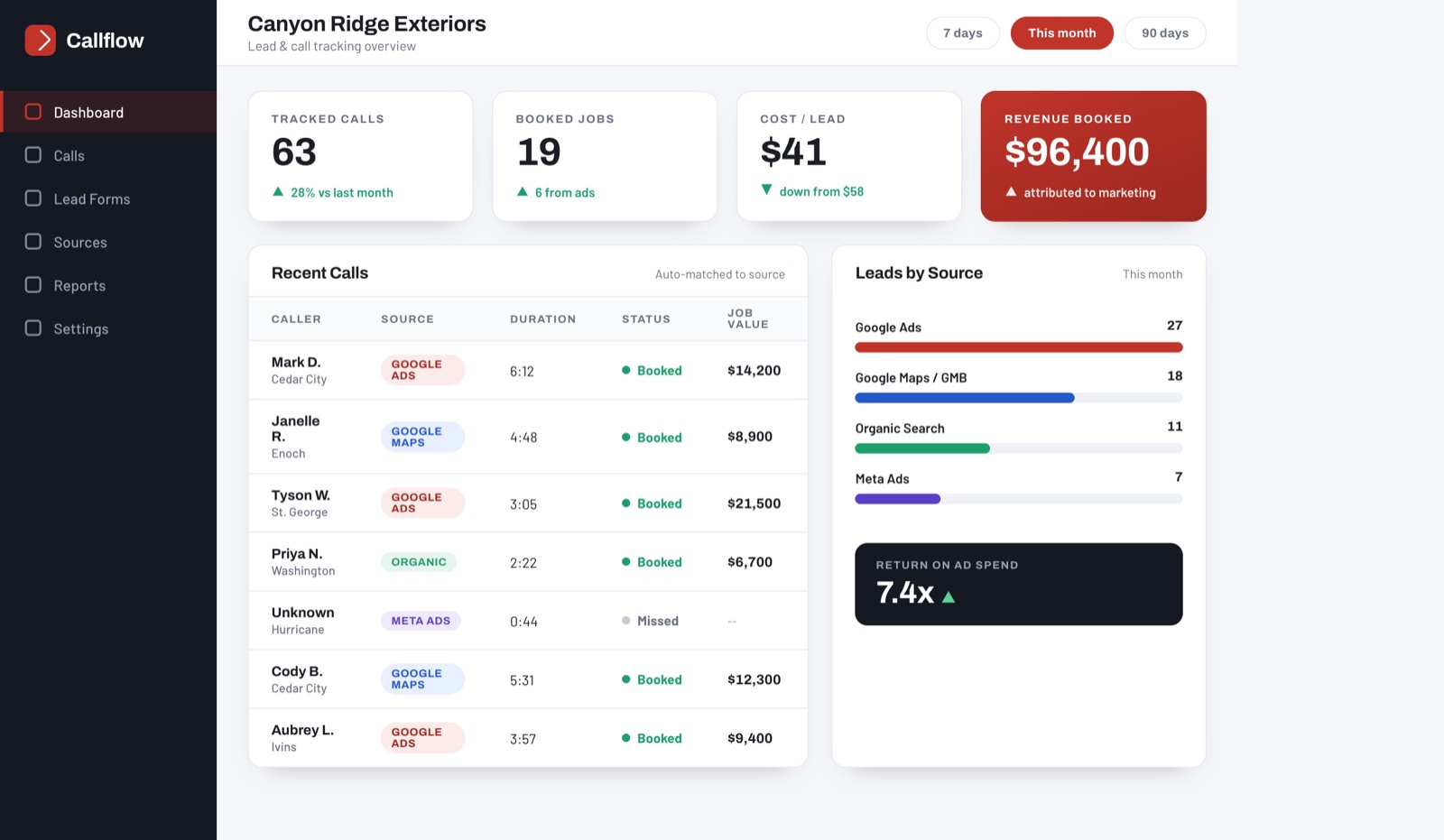This screenshot has width=1444, height=840.
Task: Click the down arrow in Cost / Lead card
Action: 767,189
